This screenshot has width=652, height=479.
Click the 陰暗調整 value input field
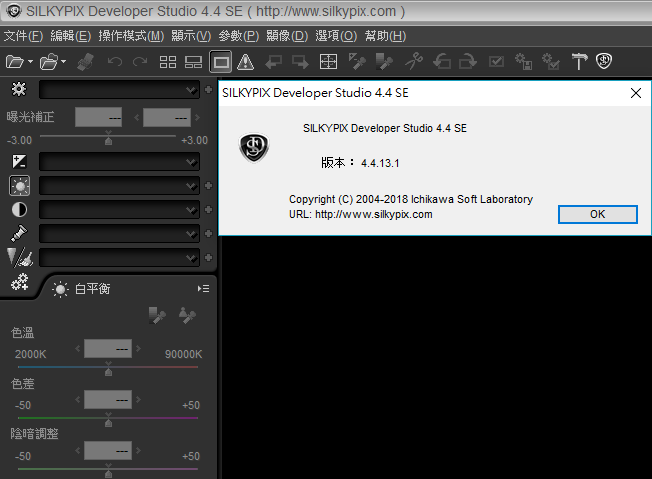(x=108, y=451)
